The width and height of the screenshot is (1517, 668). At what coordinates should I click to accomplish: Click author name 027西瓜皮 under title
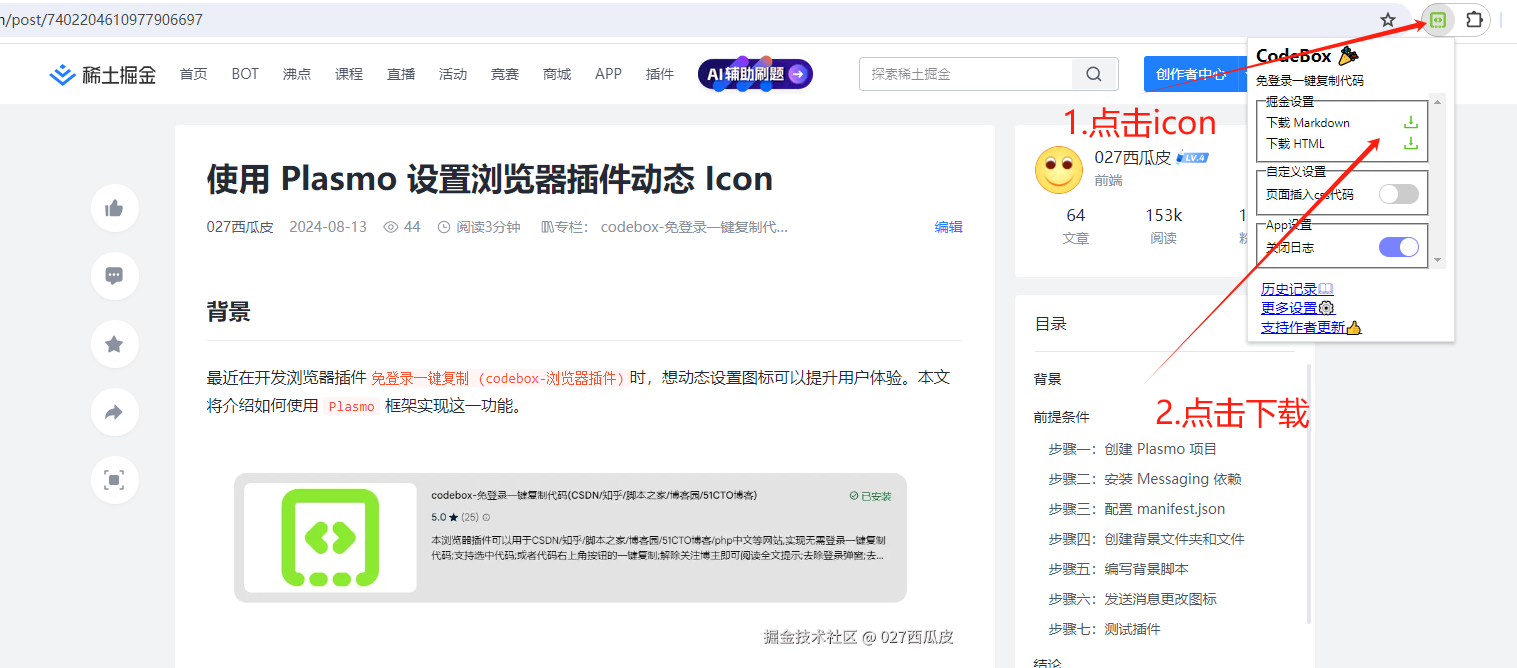coord(240,227)
